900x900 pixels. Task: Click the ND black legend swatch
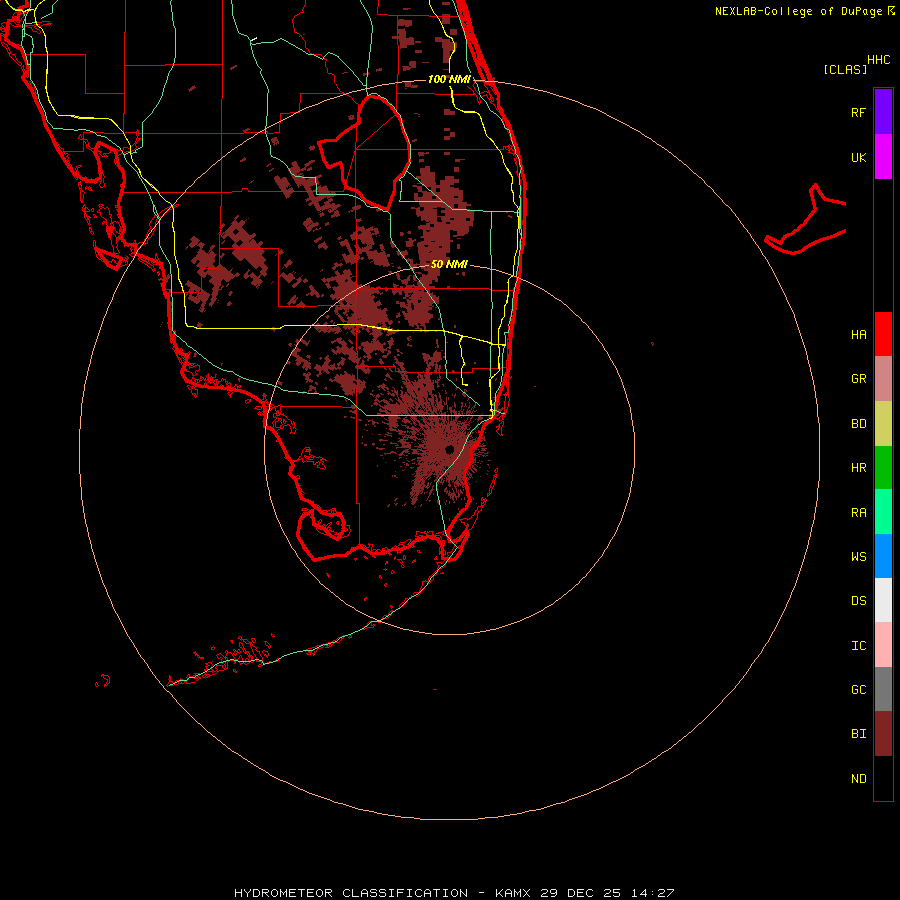(883, 778)
